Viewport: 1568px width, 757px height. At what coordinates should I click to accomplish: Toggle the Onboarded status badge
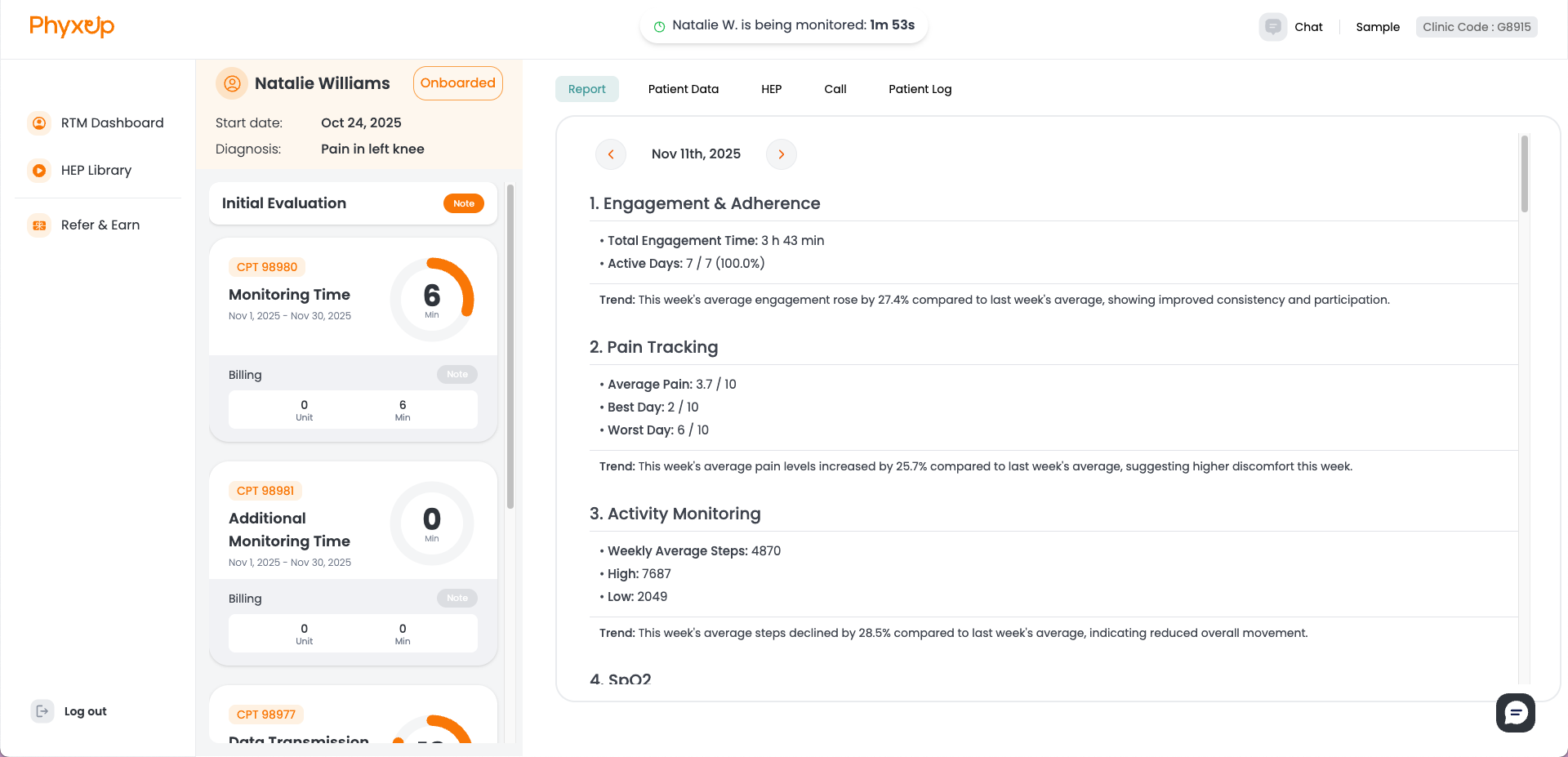[457, 82]
